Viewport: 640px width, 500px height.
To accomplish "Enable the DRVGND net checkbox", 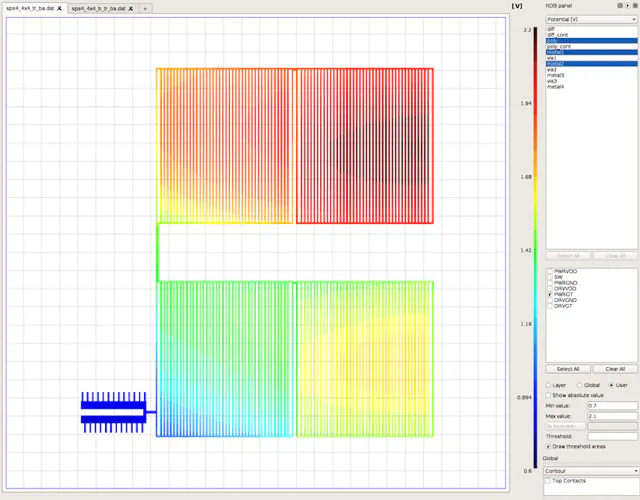I will [550, 300].
